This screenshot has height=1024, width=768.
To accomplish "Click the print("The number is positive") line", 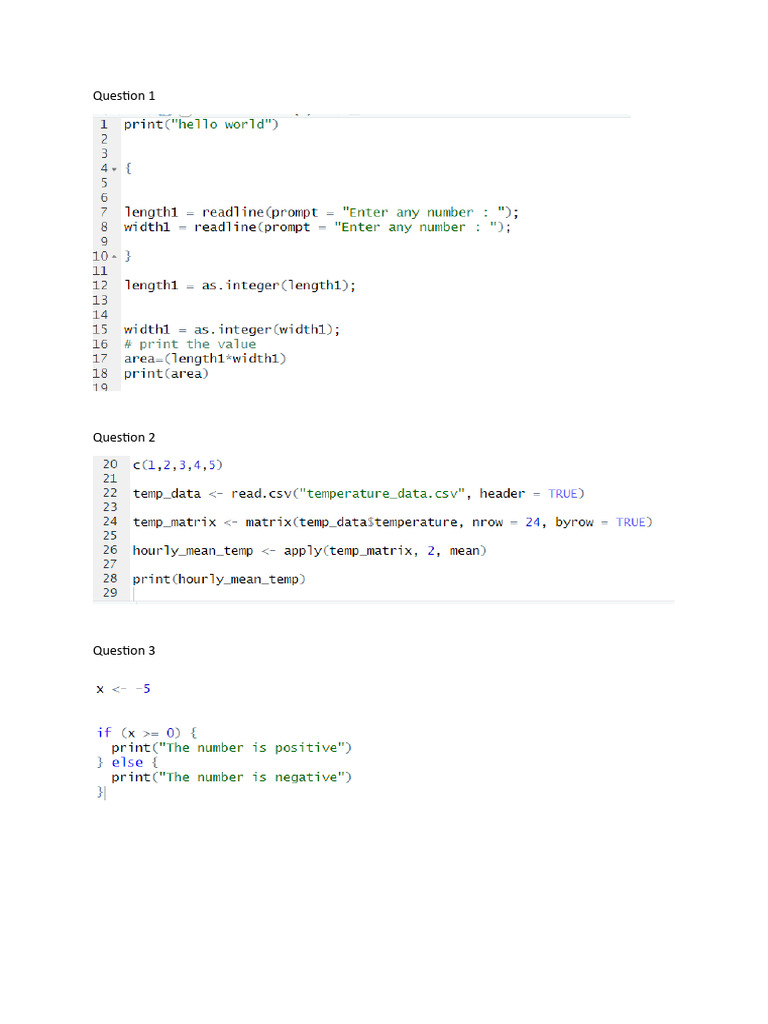I will (x=231, y=748).
